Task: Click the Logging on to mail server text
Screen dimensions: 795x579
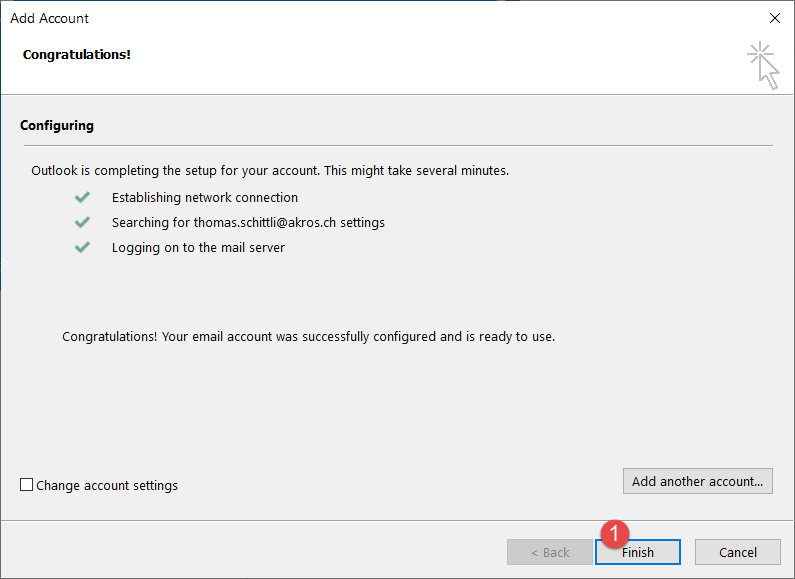Action: tap(198, 247)
